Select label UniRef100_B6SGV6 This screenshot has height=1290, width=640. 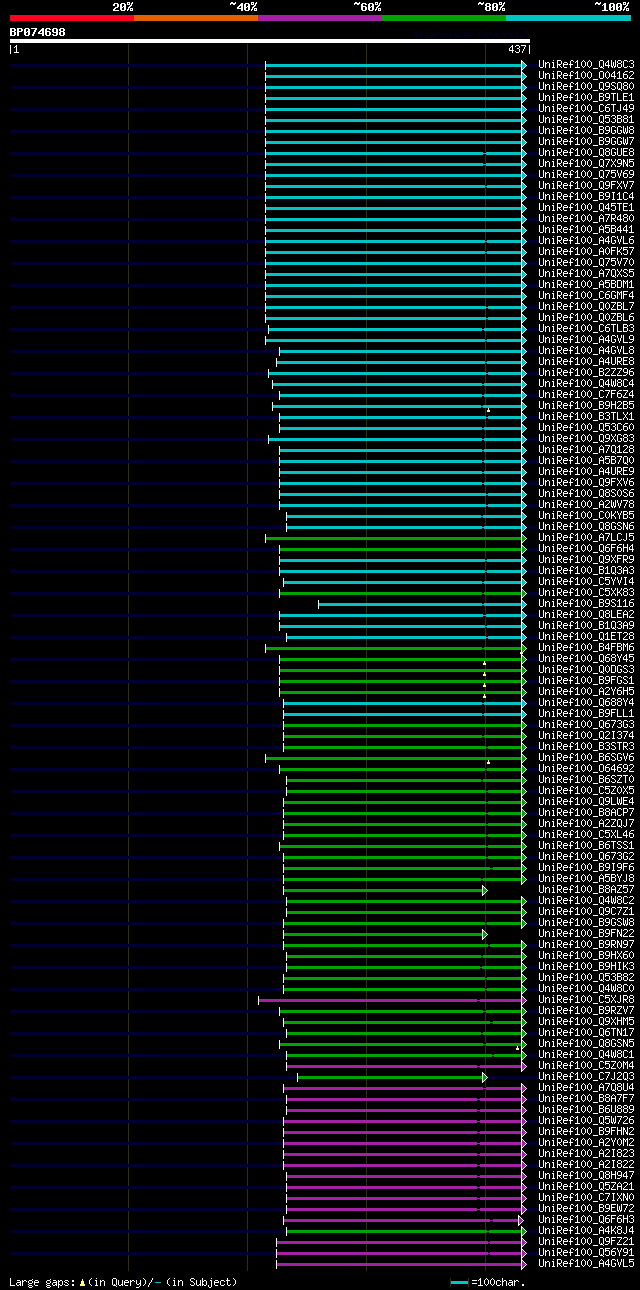[x=586, y=757]
